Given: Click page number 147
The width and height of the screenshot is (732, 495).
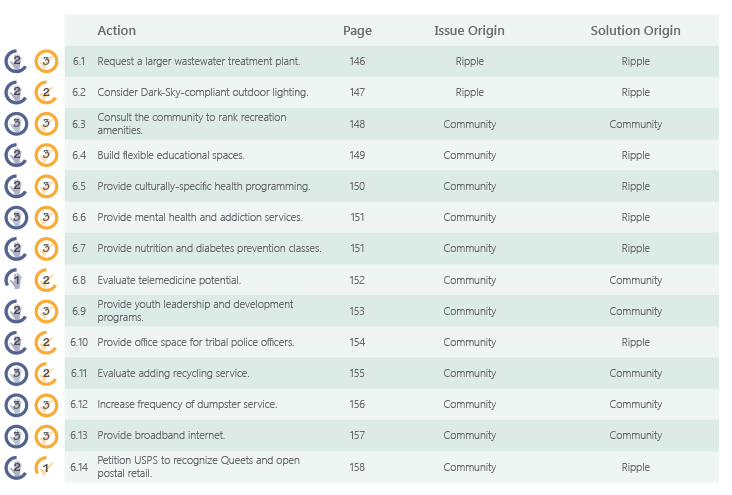Looking at the screenshot, I should pyautogui.click(x=357, y=92).
